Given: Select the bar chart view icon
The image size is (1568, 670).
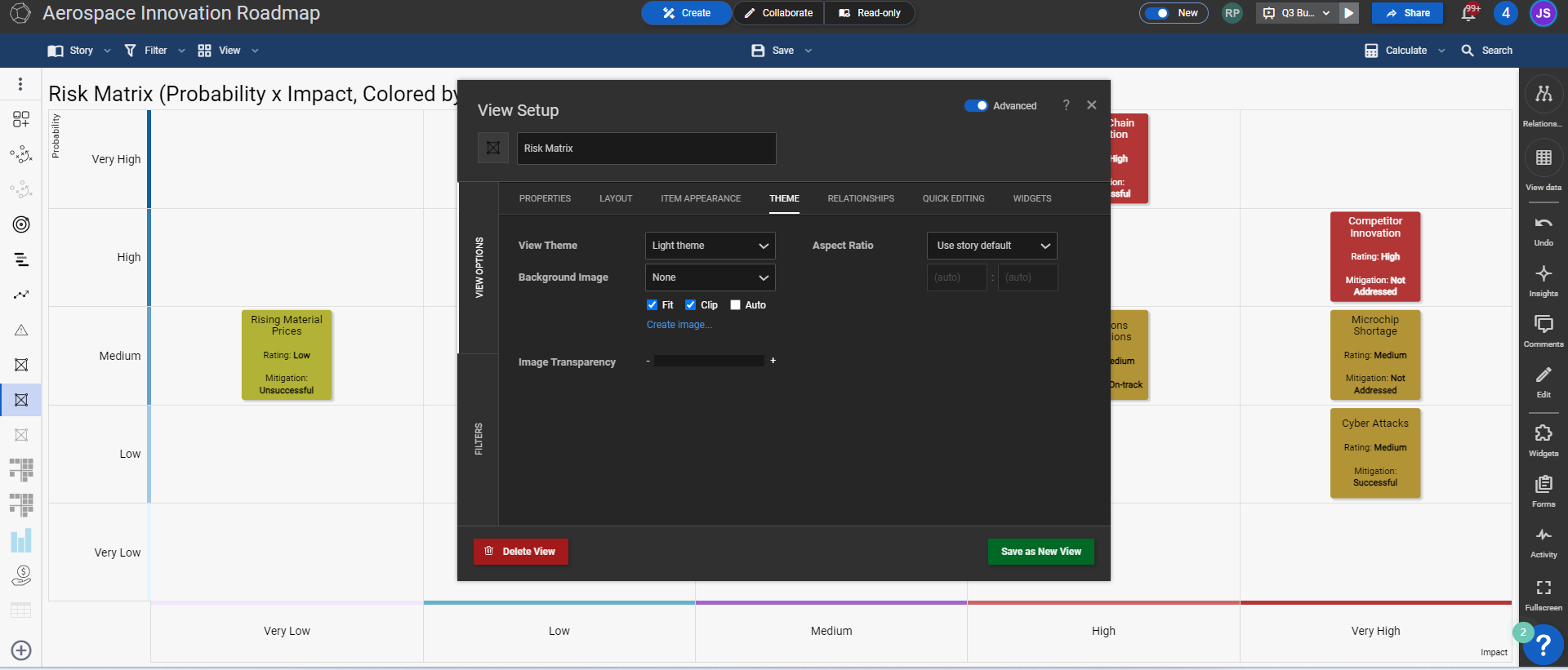Looking at the screenshot, I should [x=21, y=540].
